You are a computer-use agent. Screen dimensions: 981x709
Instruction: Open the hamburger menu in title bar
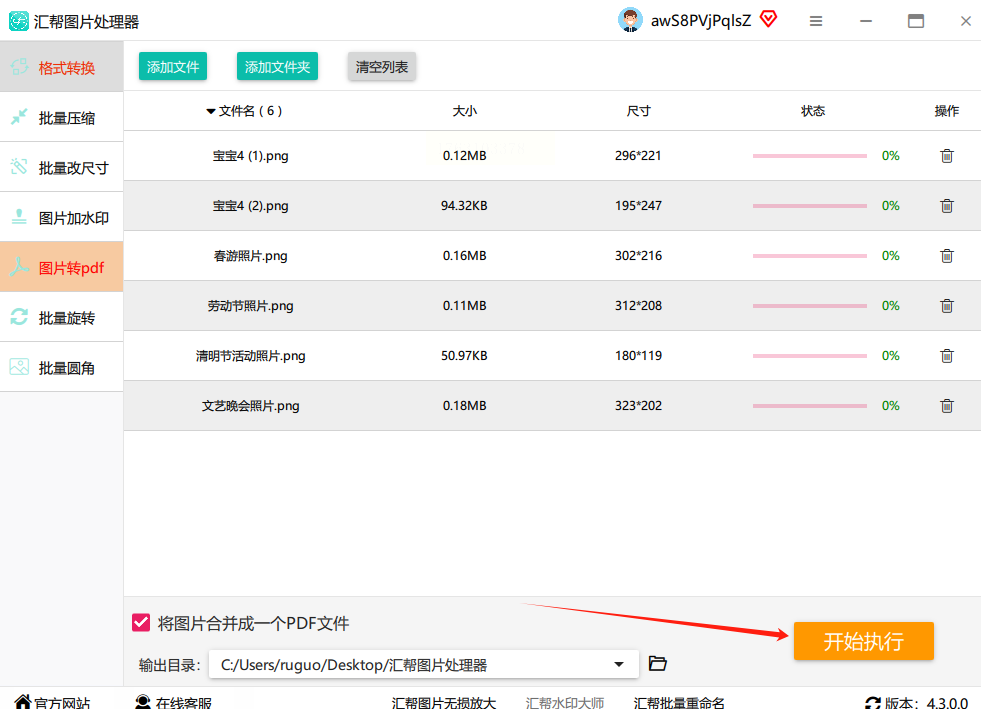(816, 21)
